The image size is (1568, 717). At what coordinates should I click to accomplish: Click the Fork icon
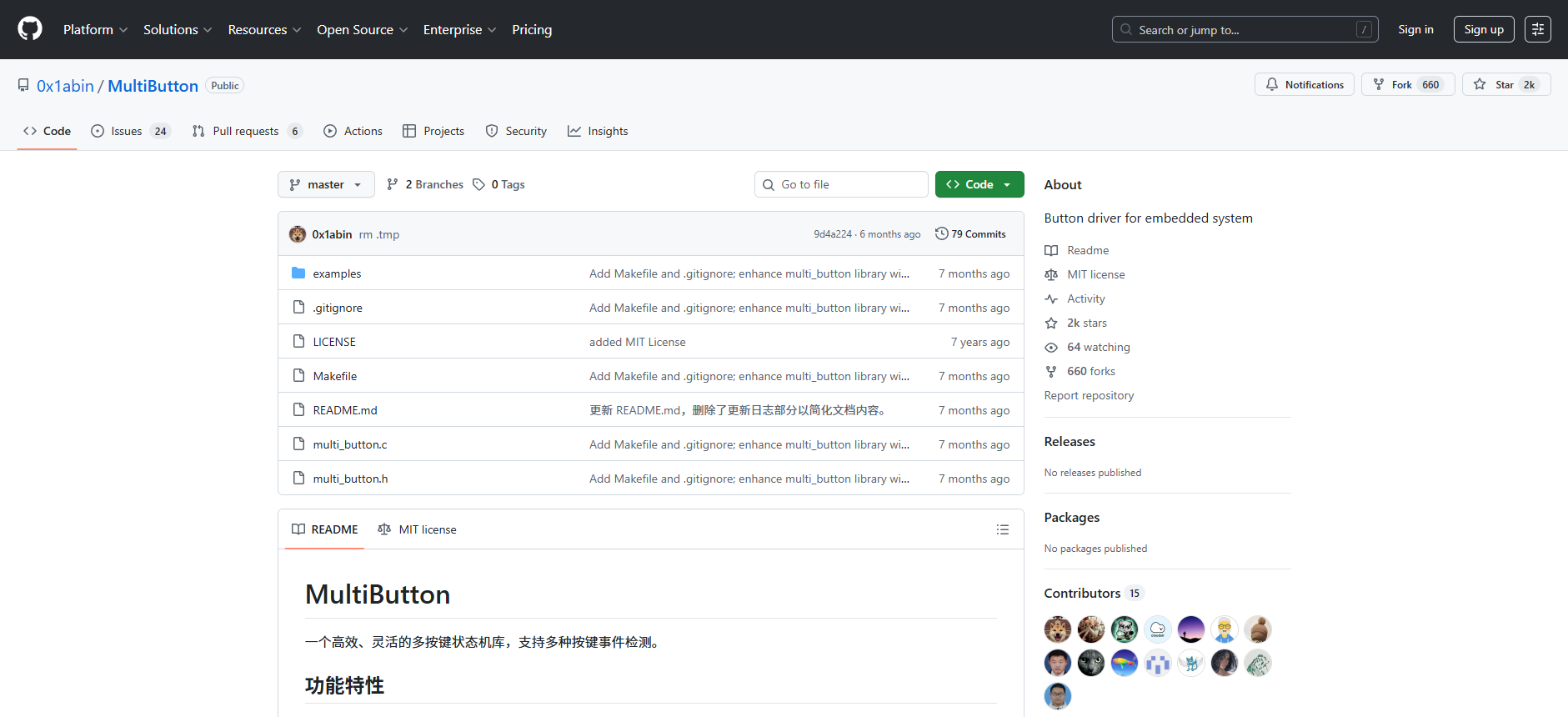[x=1379, y=84]
